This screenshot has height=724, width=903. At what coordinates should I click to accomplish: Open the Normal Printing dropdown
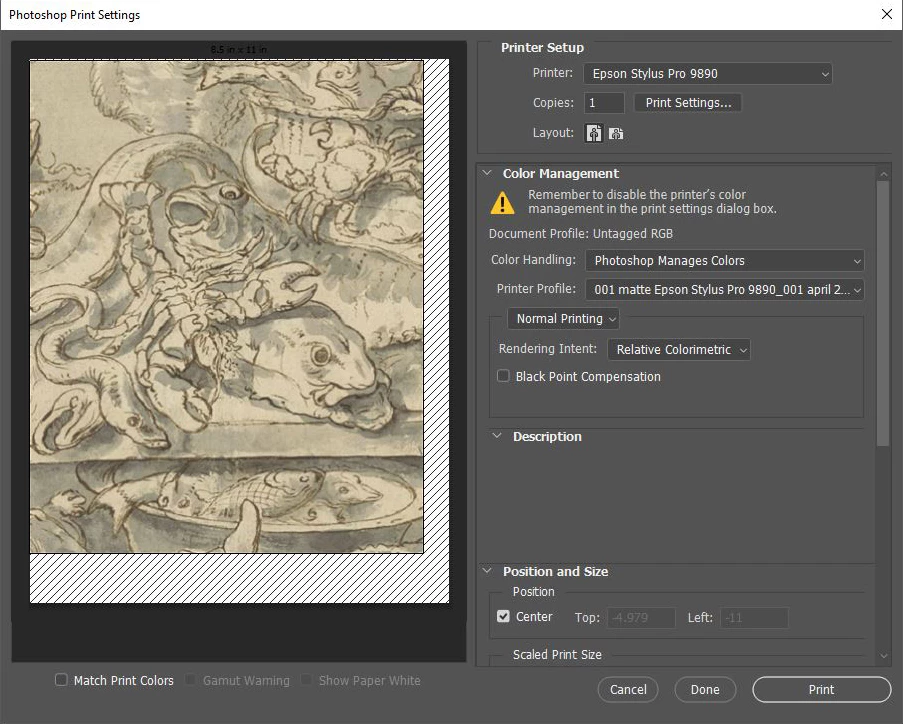(563, 319)
